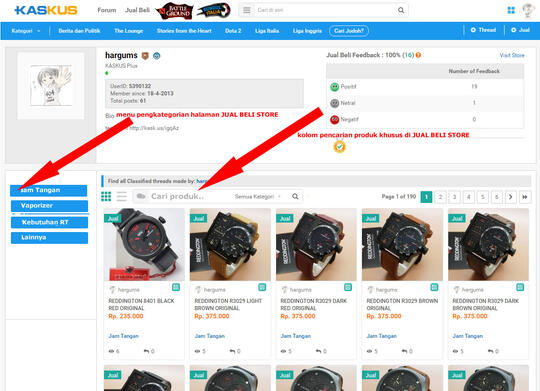Click the top search bar magnifier icon
Screen dimensions: 540x391
click(401, 10)
